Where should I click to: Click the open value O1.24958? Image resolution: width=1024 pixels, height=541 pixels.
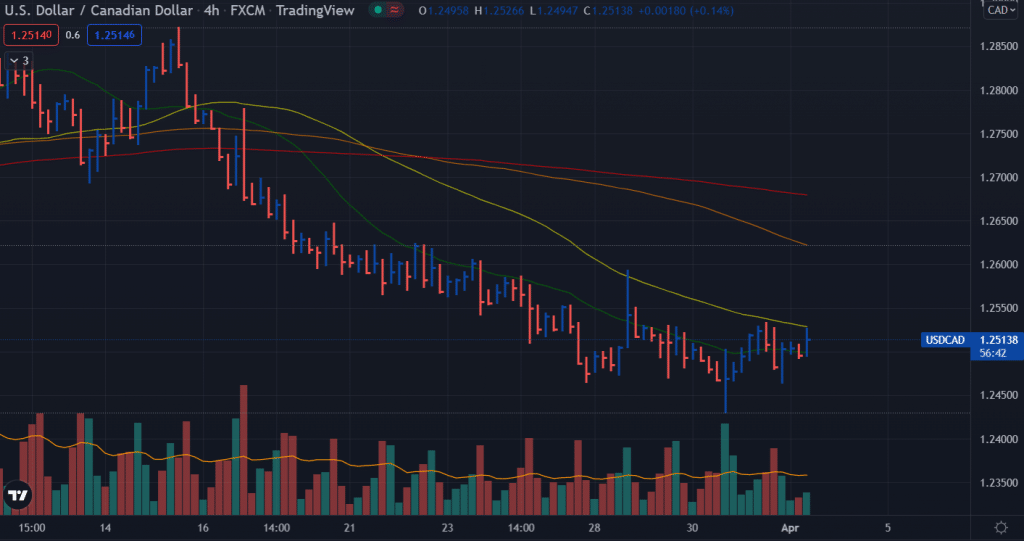[444, 10]
